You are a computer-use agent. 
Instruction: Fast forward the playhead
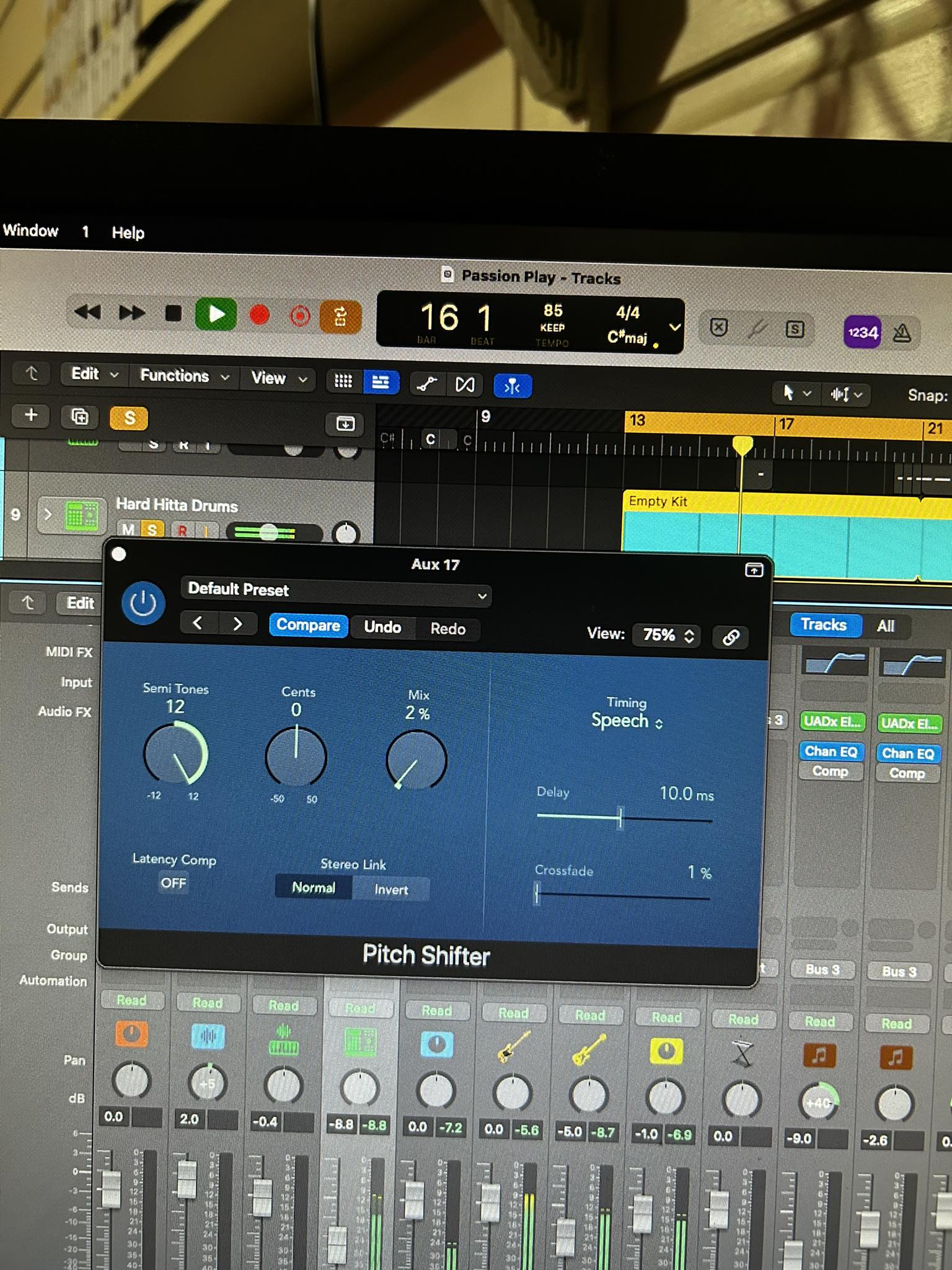coord(131,312)
